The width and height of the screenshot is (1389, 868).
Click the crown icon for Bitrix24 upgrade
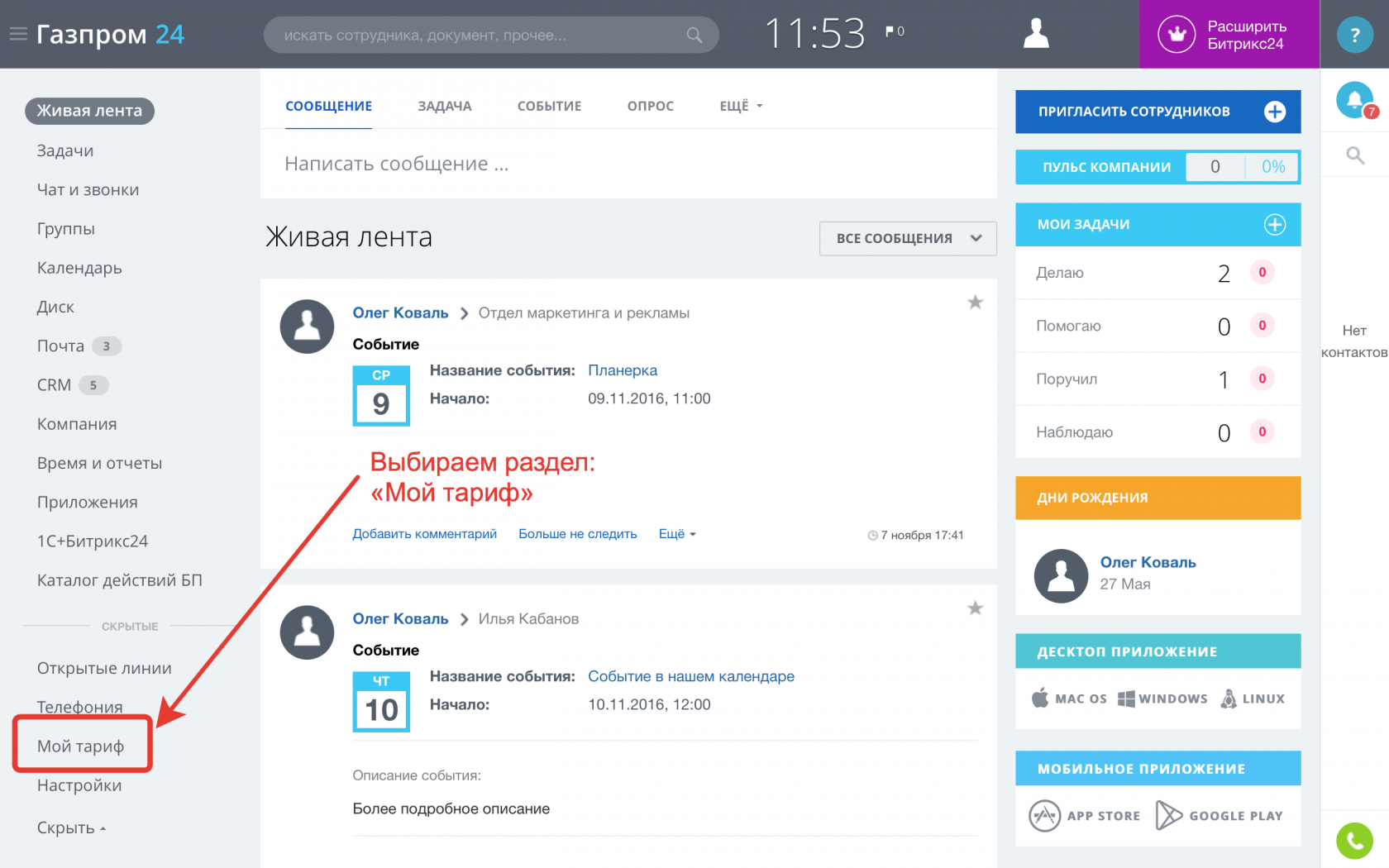(1176, 34)
